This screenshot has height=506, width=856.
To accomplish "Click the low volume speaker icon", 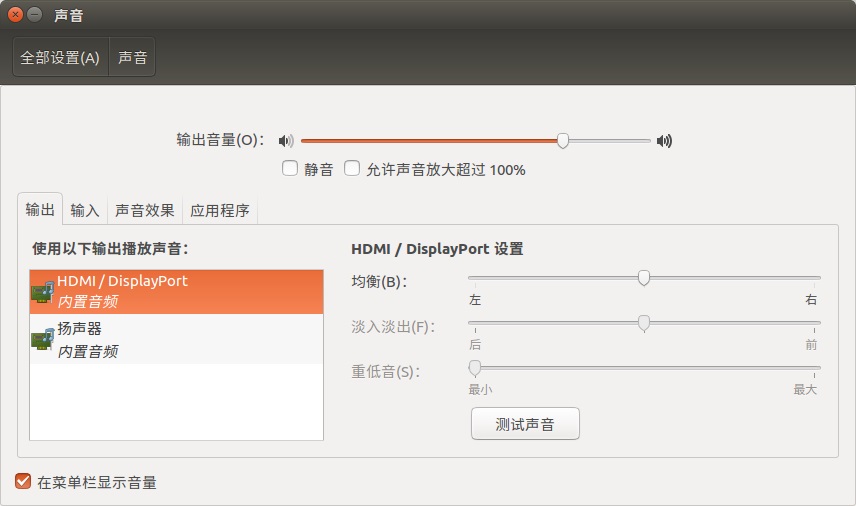I will click(x=286, y=141).
